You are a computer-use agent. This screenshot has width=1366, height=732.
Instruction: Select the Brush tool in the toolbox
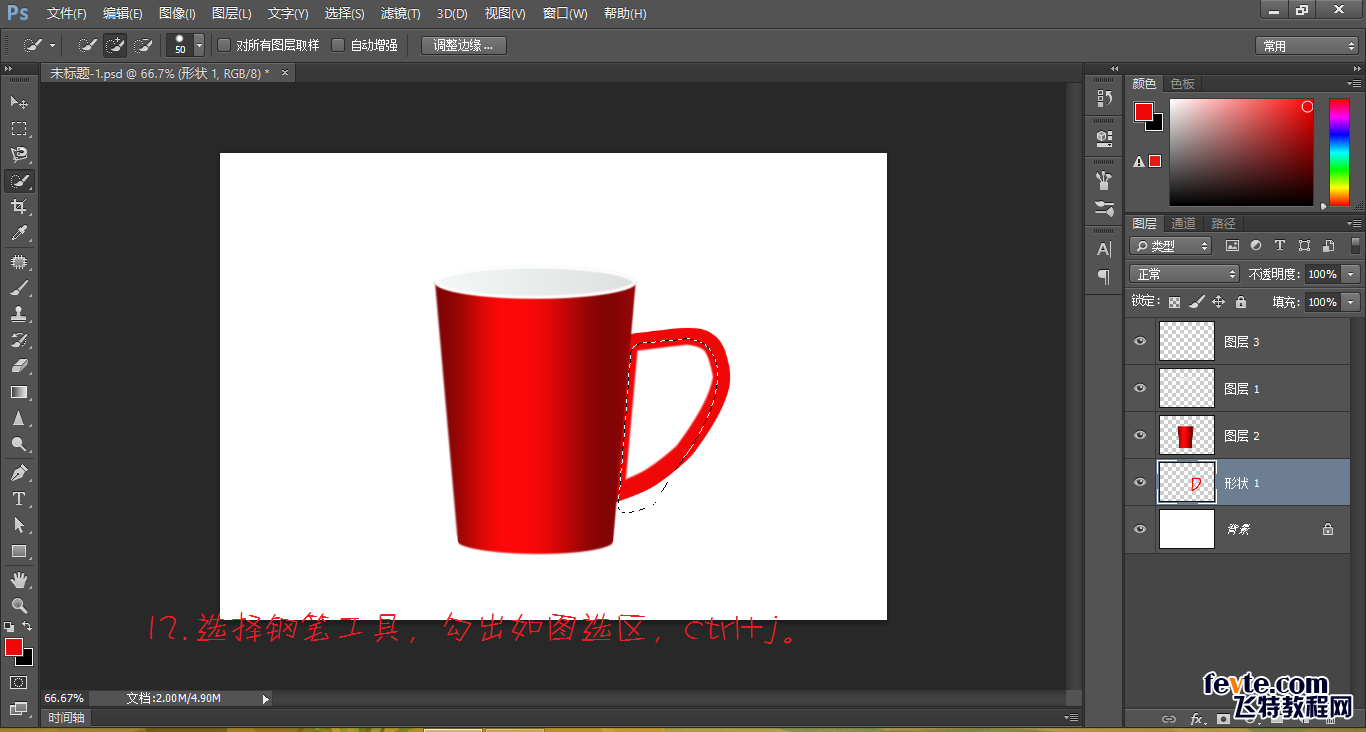click(19, 288)
